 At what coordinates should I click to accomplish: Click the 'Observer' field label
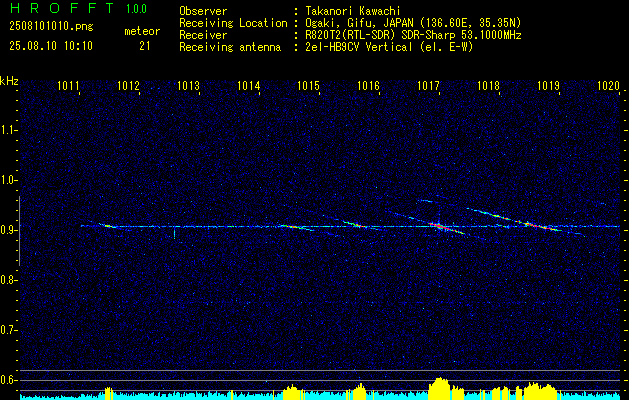click(x=203, y=11)
